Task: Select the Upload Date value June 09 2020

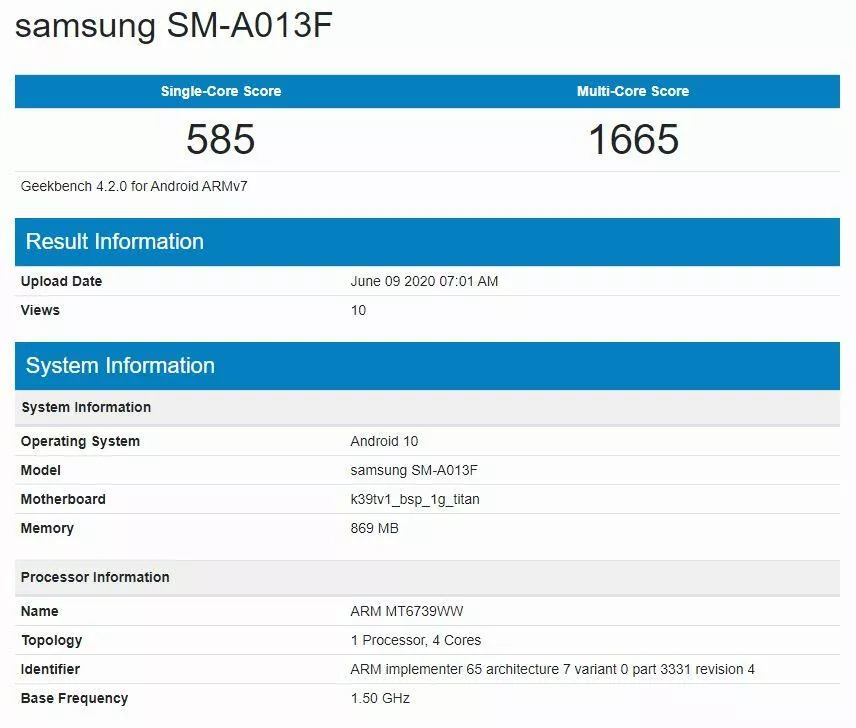Action: (x=424, y=281)
